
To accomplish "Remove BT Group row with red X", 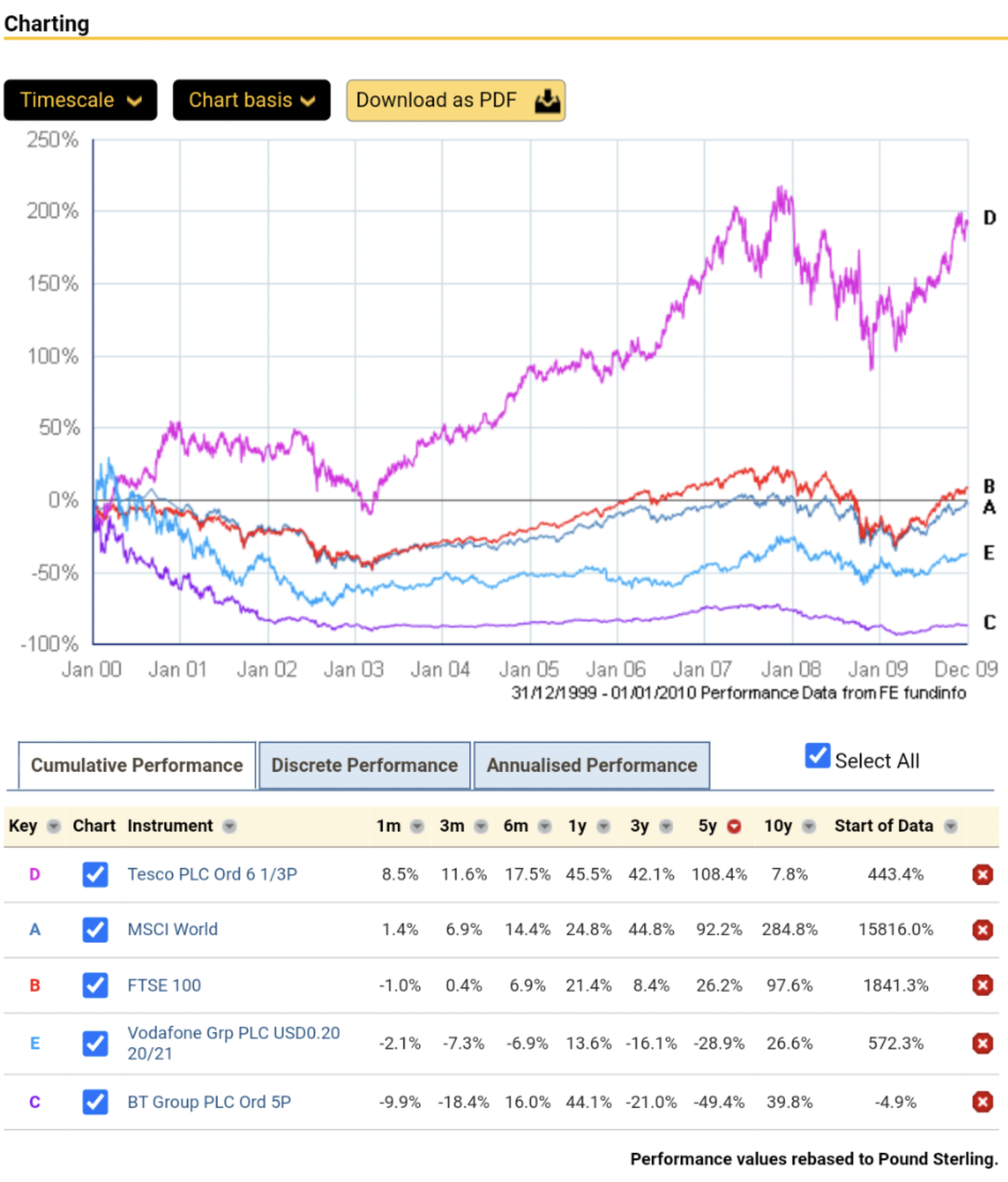I will [982, 1102].
